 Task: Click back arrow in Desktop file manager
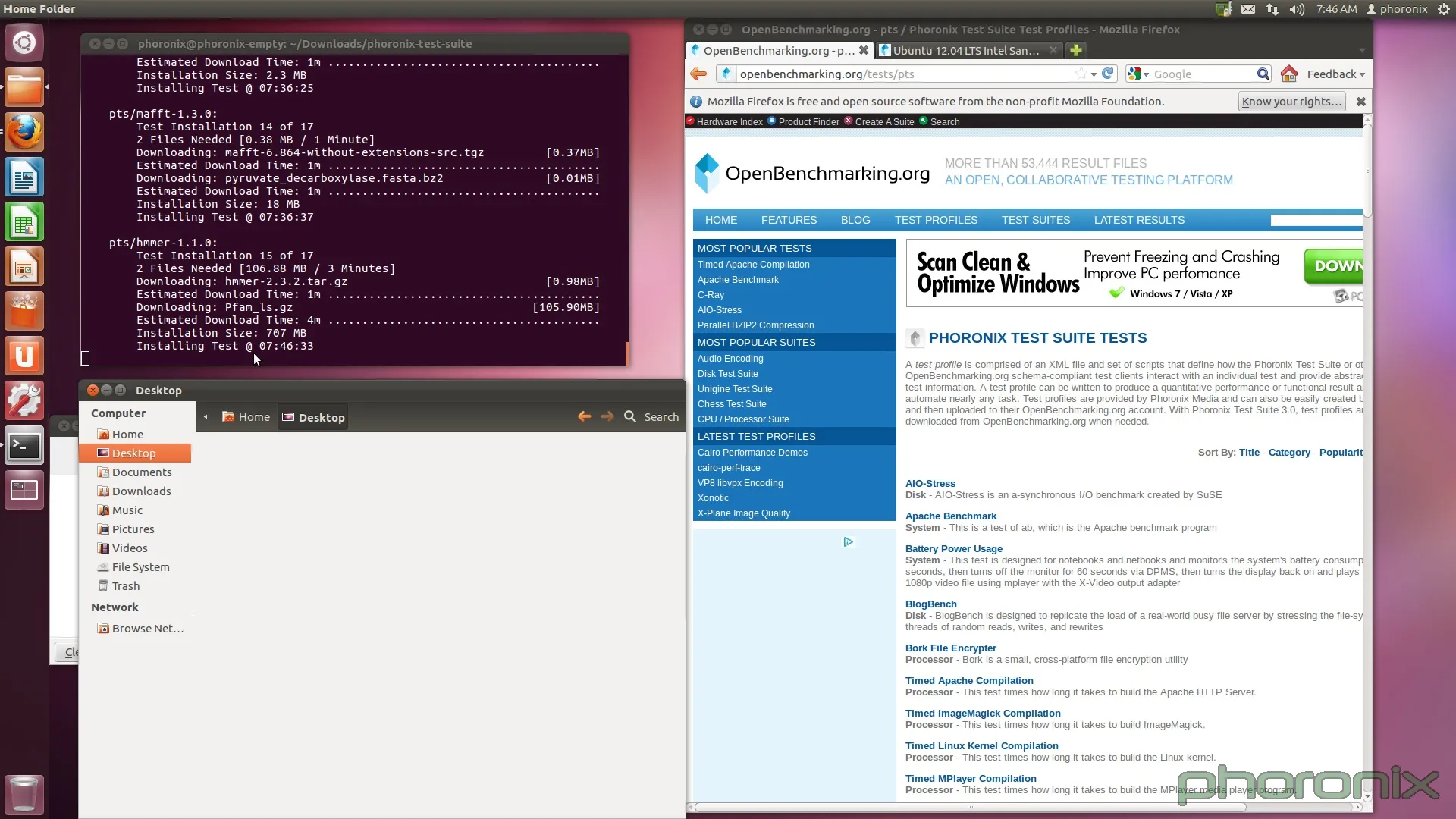pyautogui.click(x=584, y=416)
